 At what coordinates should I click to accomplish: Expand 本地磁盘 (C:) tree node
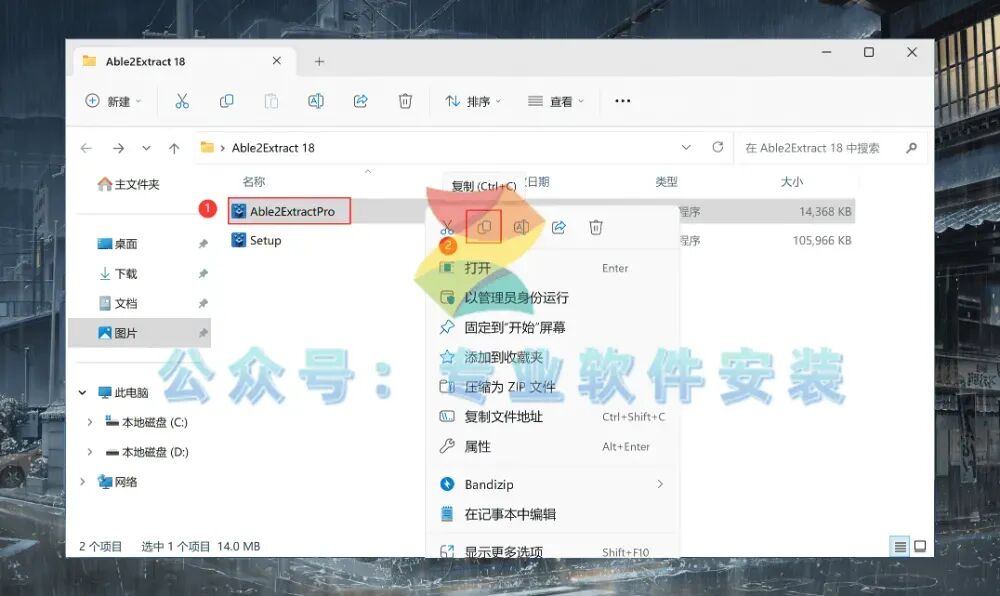[x=90, y=422]
